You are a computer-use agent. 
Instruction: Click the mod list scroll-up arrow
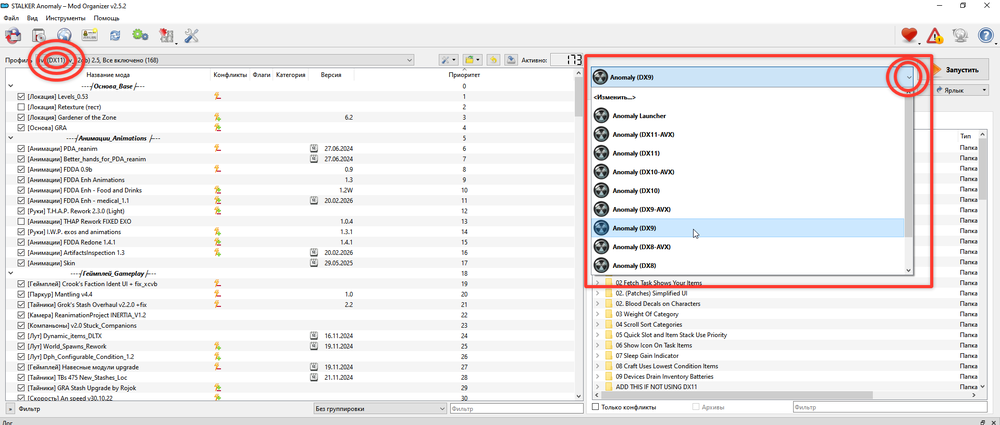coord(578,73)
